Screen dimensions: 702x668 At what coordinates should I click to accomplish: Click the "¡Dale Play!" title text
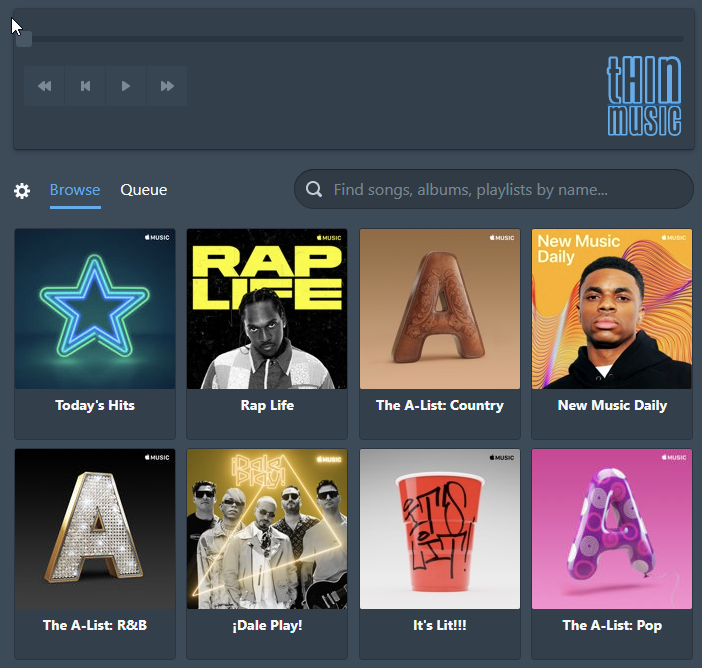point(267,625)
